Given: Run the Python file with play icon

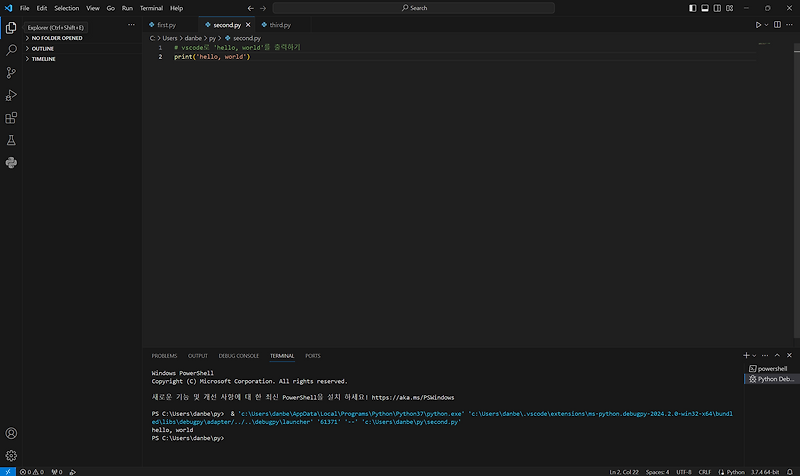Looking at the screenshot, I should [758, 24].
